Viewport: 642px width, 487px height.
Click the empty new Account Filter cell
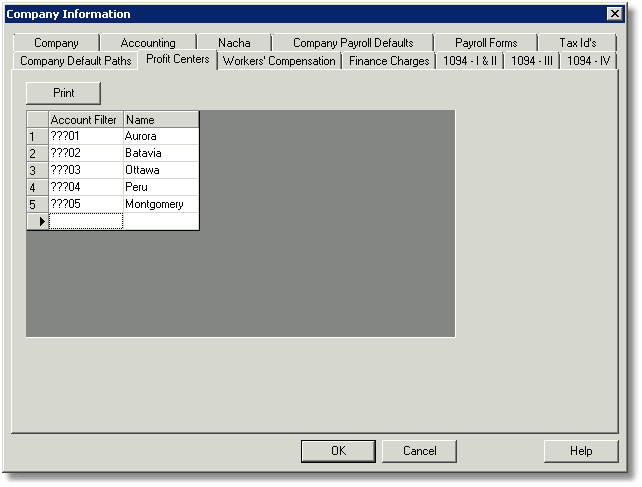tap(86, 221)
